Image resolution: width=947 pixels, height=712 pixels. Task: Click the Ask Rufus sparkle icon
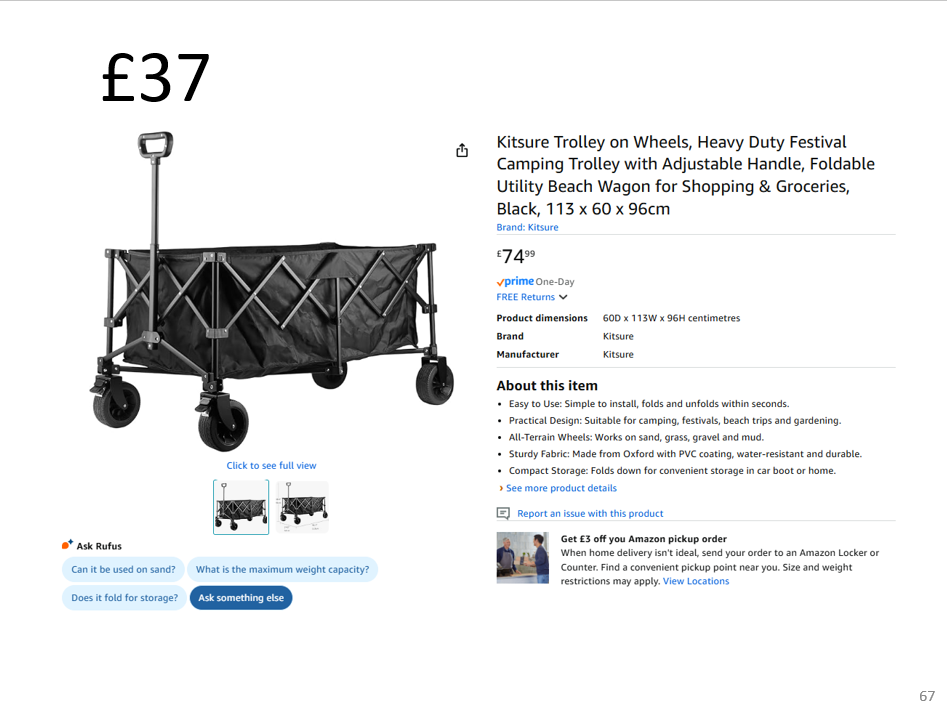(67, 545)
